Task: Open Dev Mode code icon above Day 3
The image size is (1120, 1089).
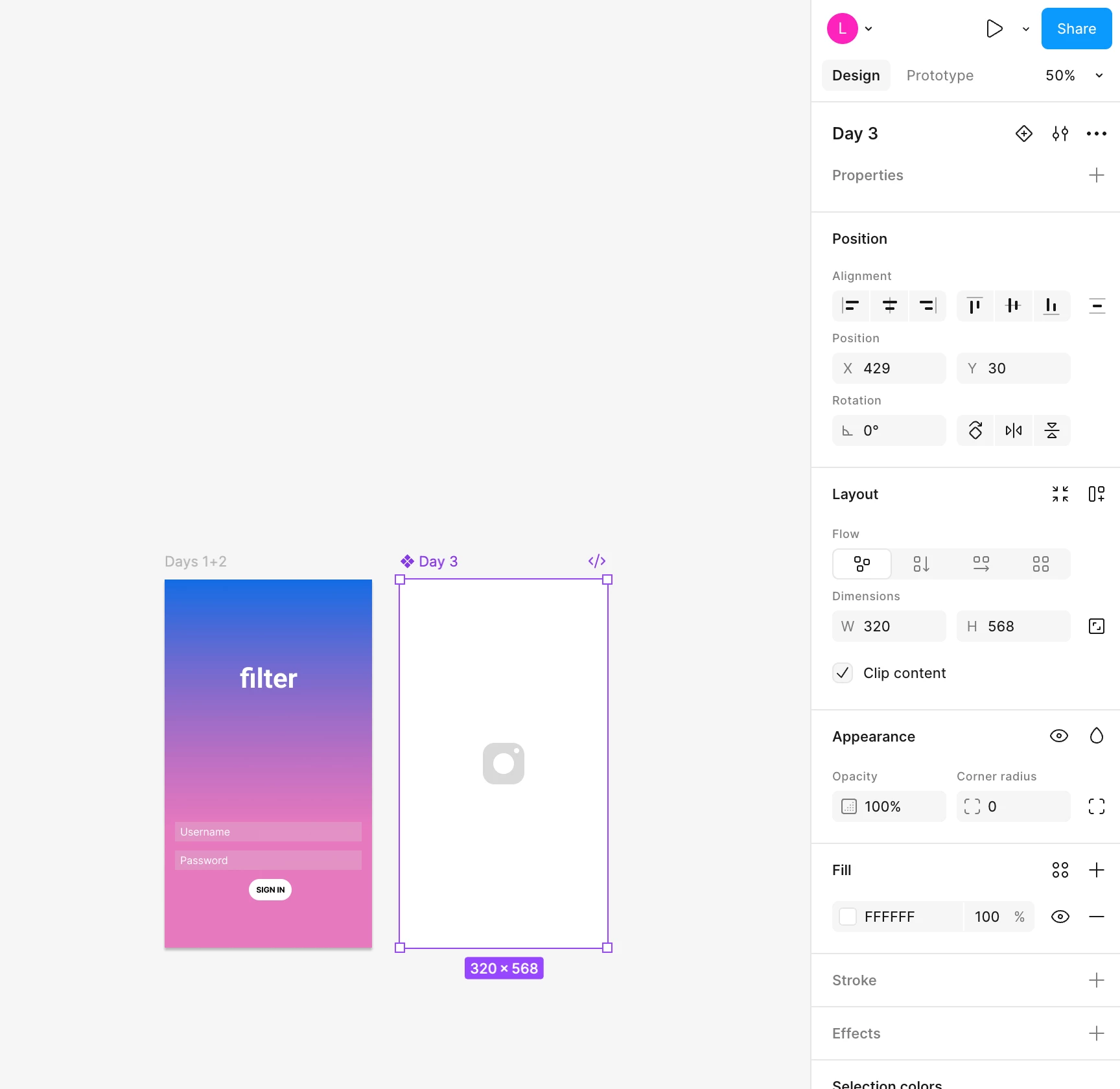Action: point(597,561)
